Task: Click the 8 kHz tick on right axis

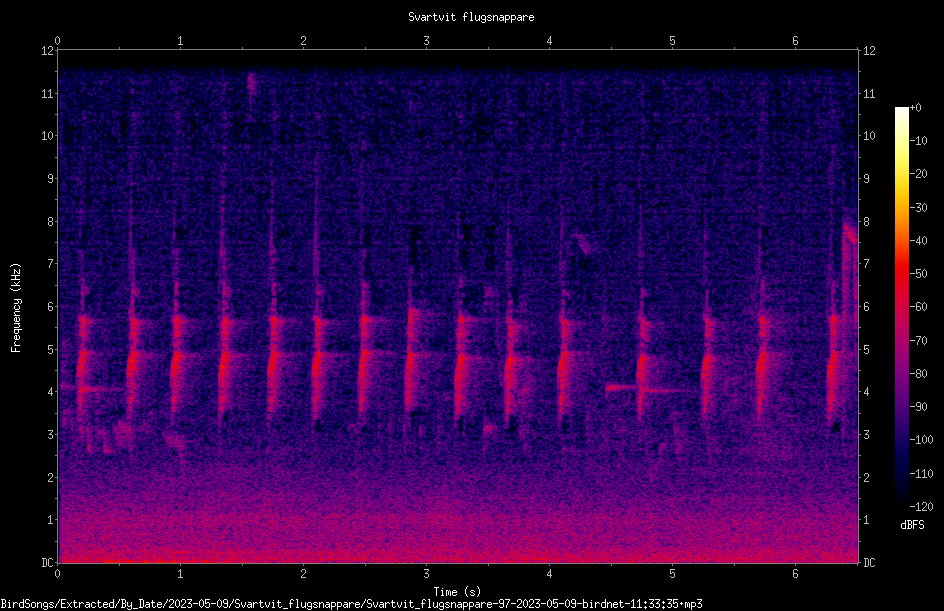Action: (x=866, y=222)
